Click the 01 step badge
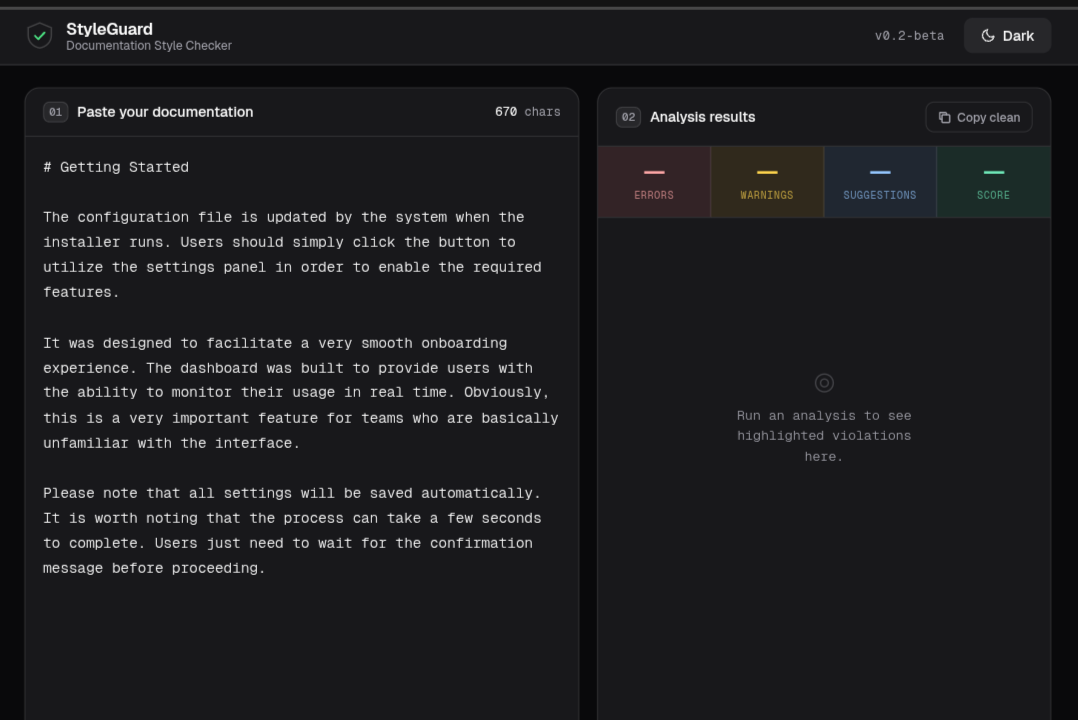The image size is (1078, 720). [x=55, y=112]
